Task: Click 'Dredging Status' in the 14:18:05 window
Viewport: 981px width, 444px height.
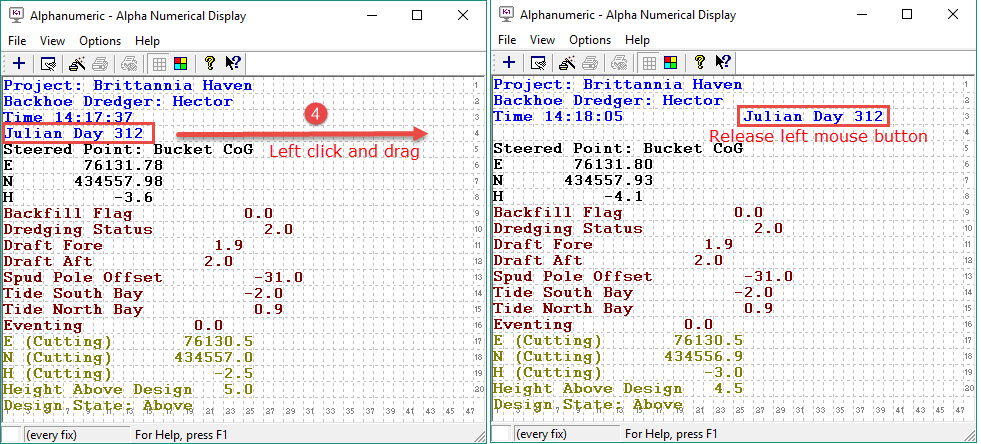Action: point(568,228)
